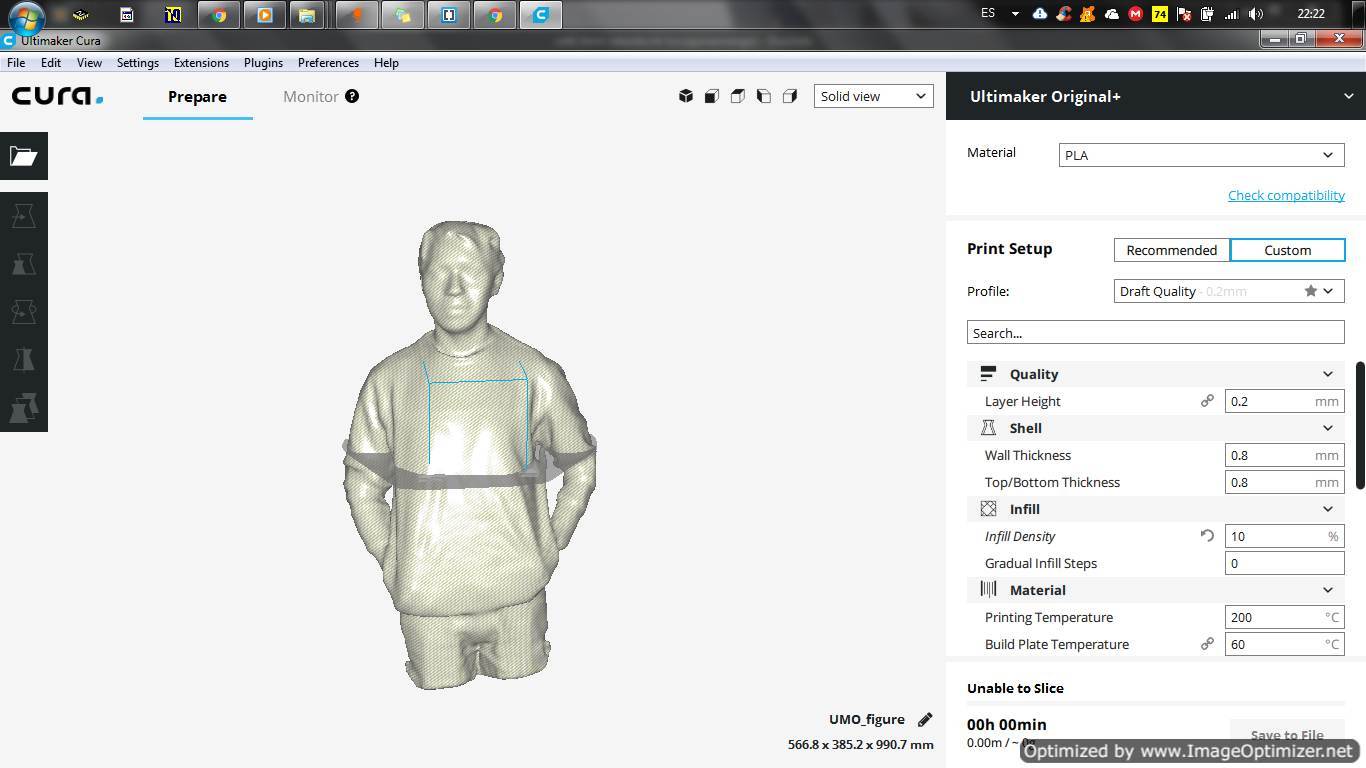Open the Solid view mode dropdown
Image resolution: width=1366 pixels, height=768 pixels.
(x=874, y=96)
